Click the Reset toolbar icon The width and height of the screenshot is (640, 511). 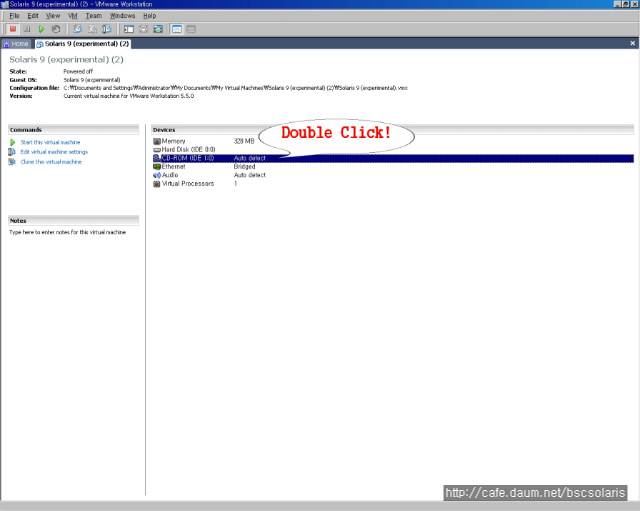pyautogui.click(x=56, y=29)
